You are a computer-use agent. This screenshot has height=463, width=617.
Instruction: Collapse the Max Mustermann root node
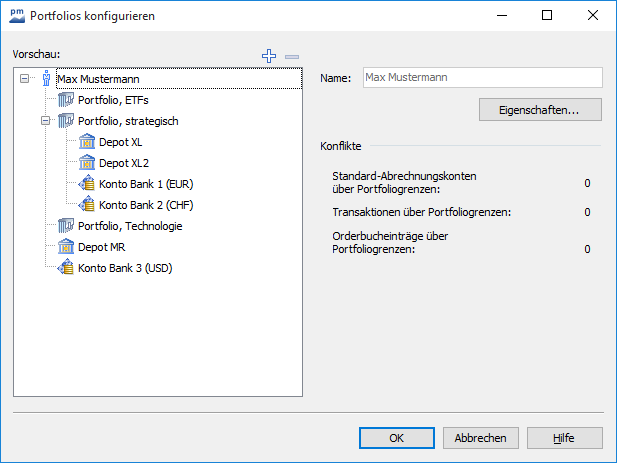pos(24,79)
